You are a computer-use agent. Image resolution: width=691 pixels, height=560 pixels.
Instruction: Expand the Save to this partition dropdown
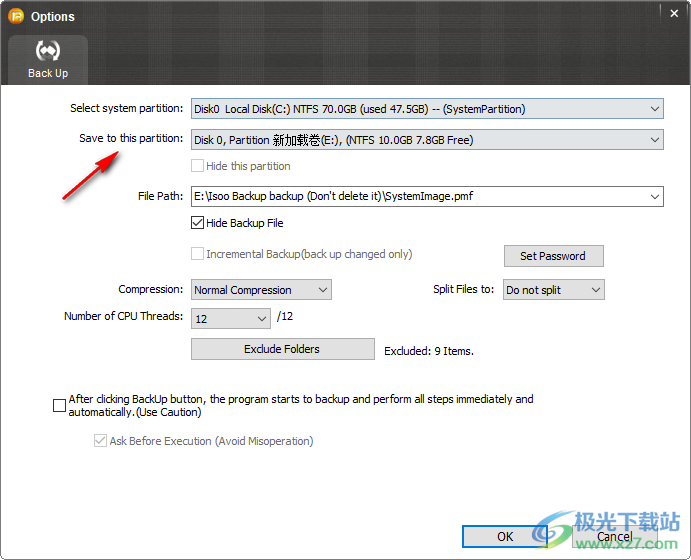pyautogui.click(x=654, y=140)
